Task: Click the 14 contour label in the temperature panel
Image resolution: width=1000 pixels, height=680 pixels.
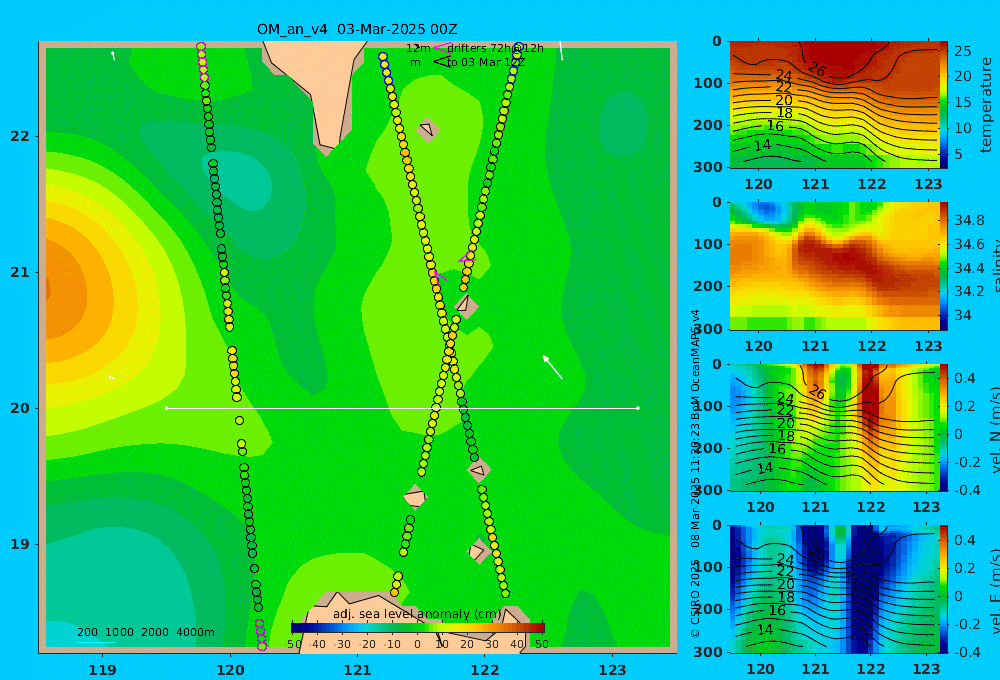Action: pos(763,145)
